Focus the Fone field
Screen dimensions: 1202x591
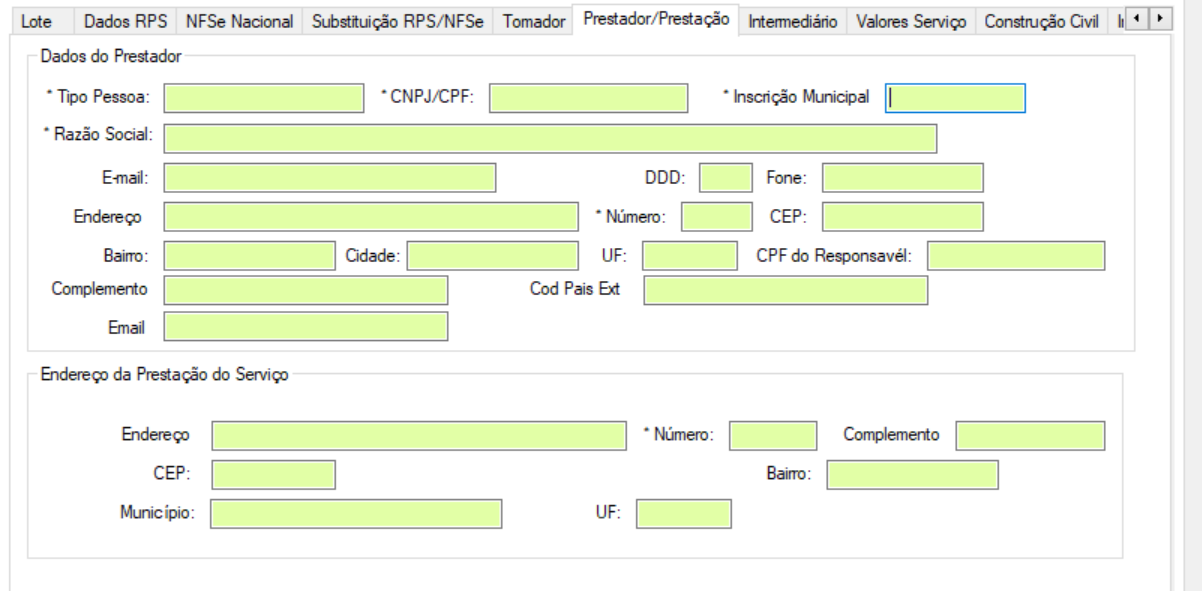[903, 177]
